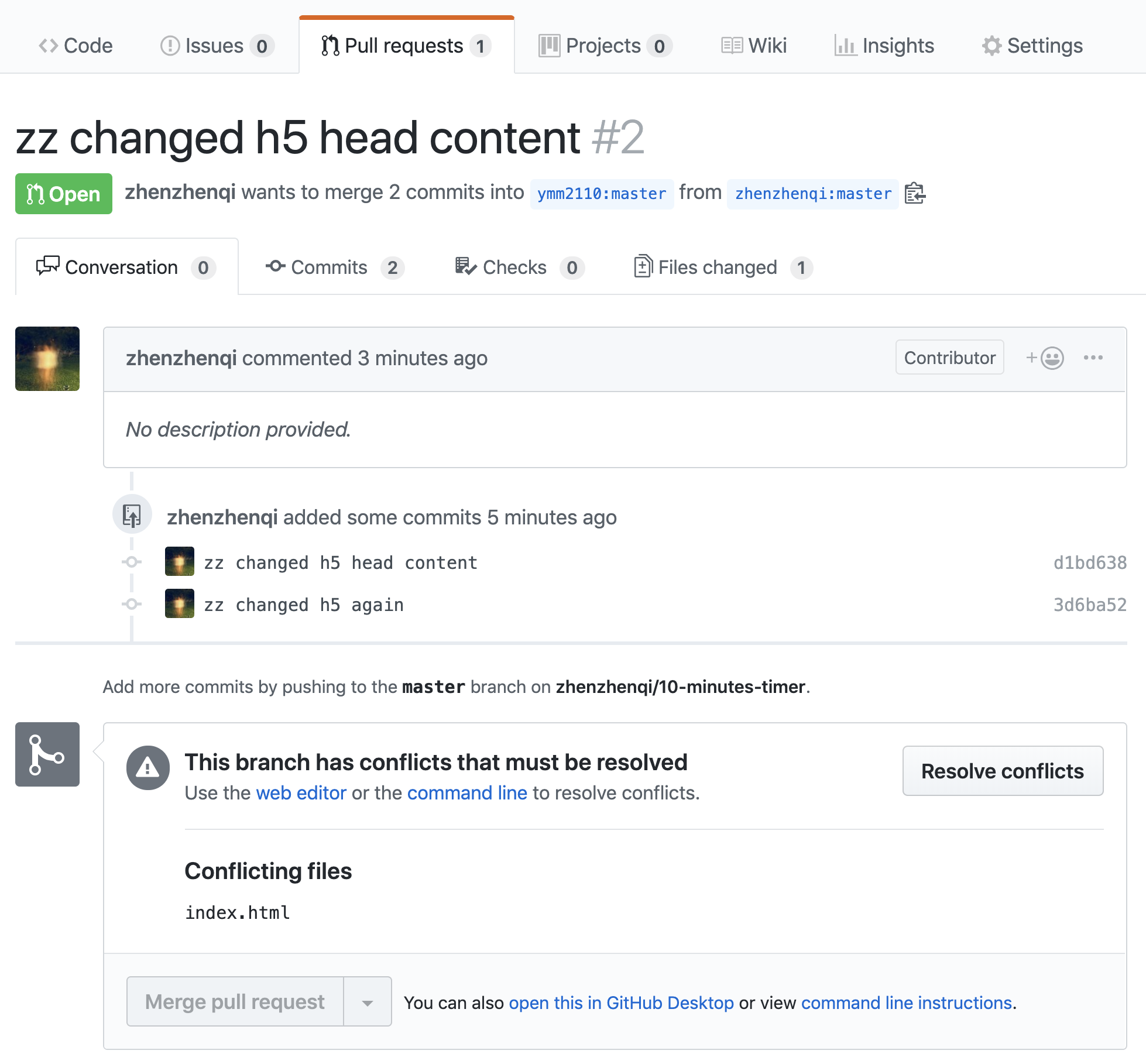Open commit hash d1bd638
Viewport: 1146px width, 1064px height.
tap(1089, 562)
